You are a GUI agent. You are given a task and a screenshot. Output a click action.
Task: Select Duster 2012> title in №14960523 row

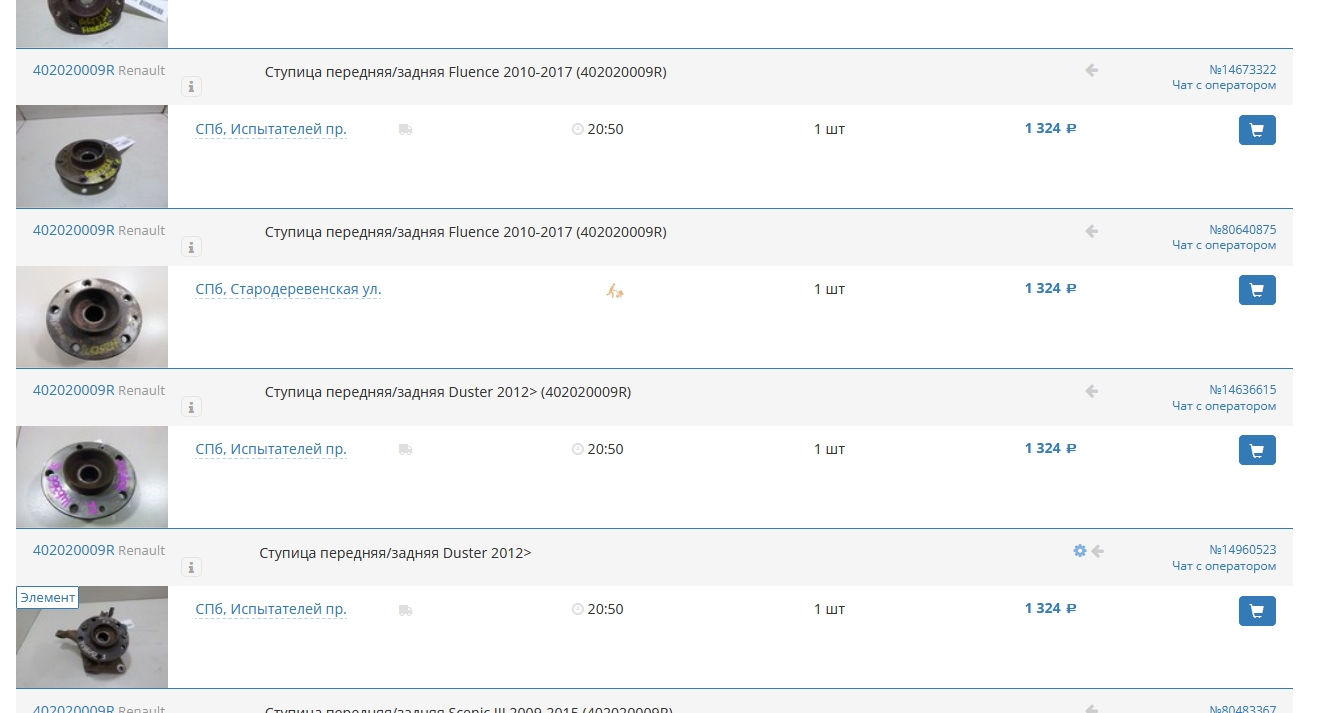tap(395, 552)
